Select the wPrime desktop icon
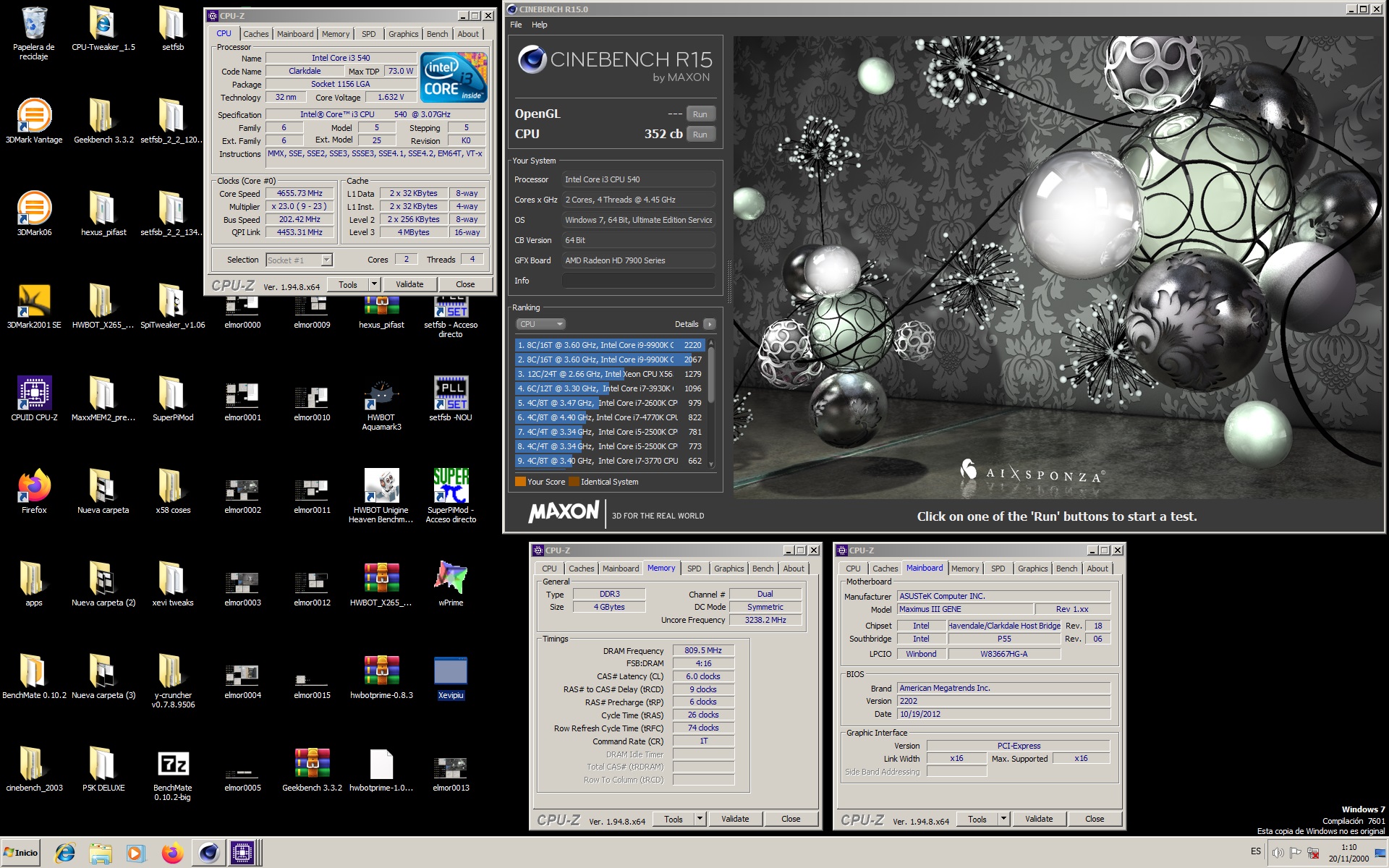 click(x=451, y=584)
